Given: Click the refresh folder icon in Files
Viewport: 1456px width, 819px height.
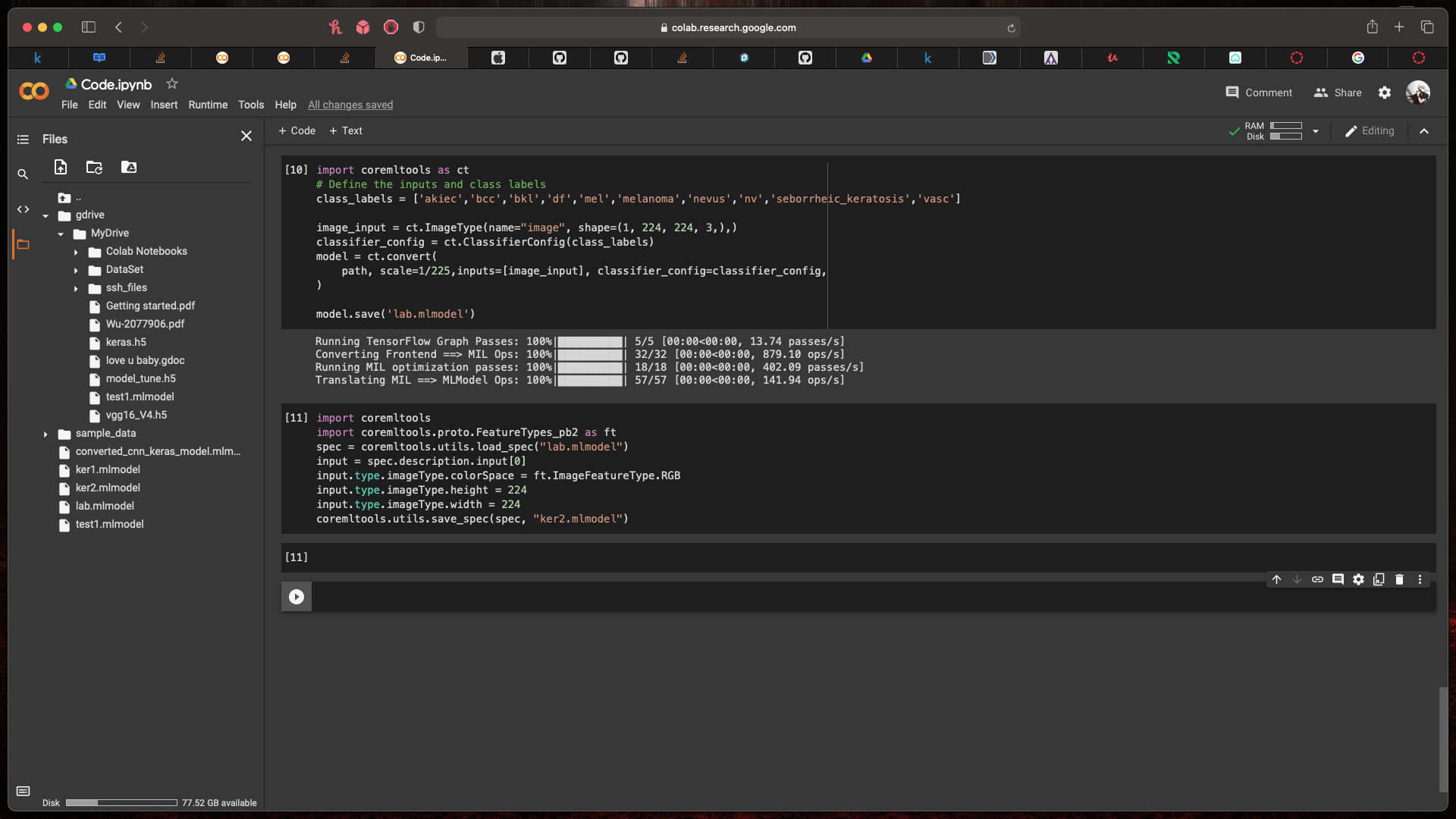Looking at the screenshot, I should tap(94, 168).
